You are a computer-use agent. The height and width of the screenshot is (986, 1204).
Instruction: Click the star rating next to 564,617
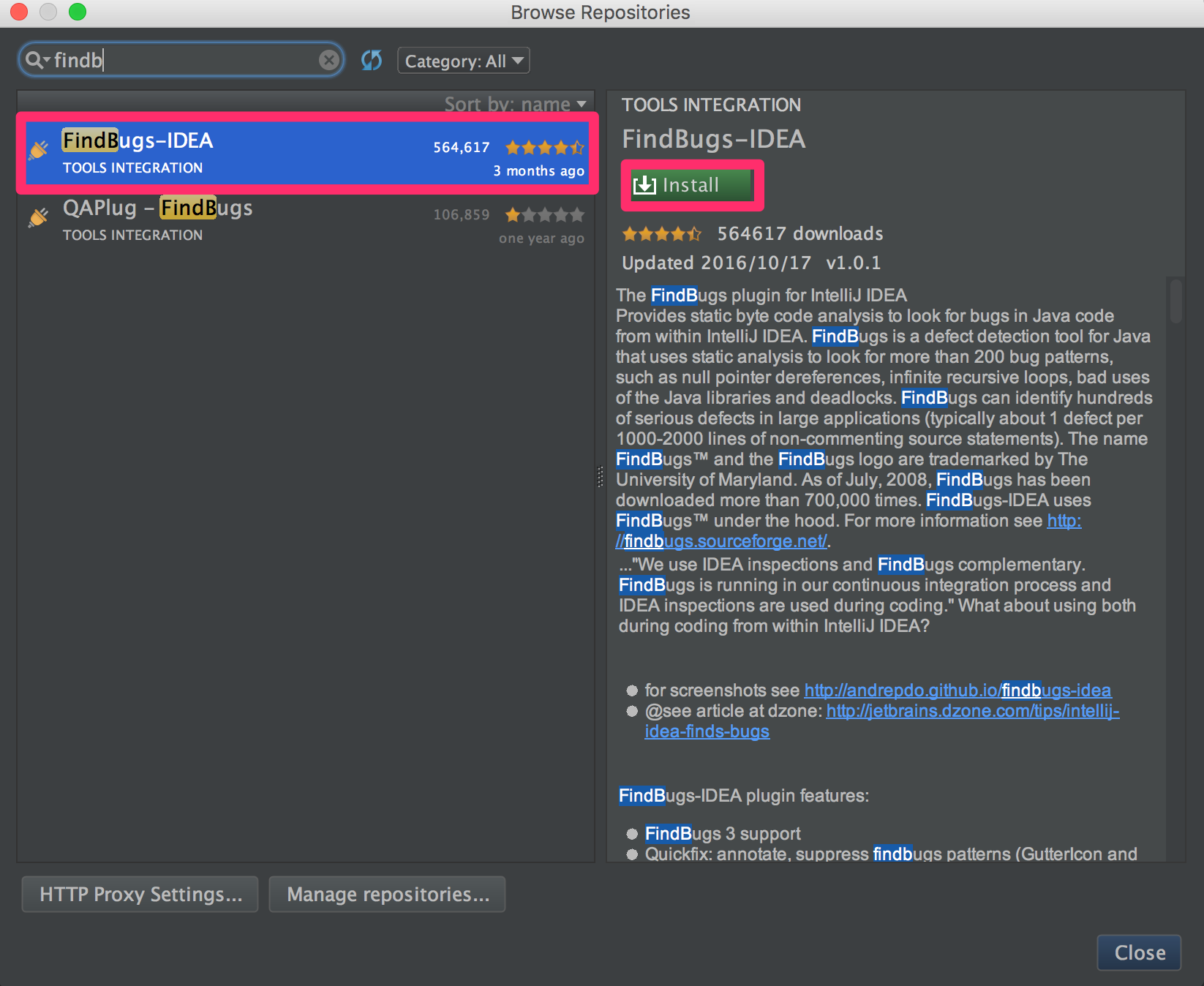tap(543, 147)
